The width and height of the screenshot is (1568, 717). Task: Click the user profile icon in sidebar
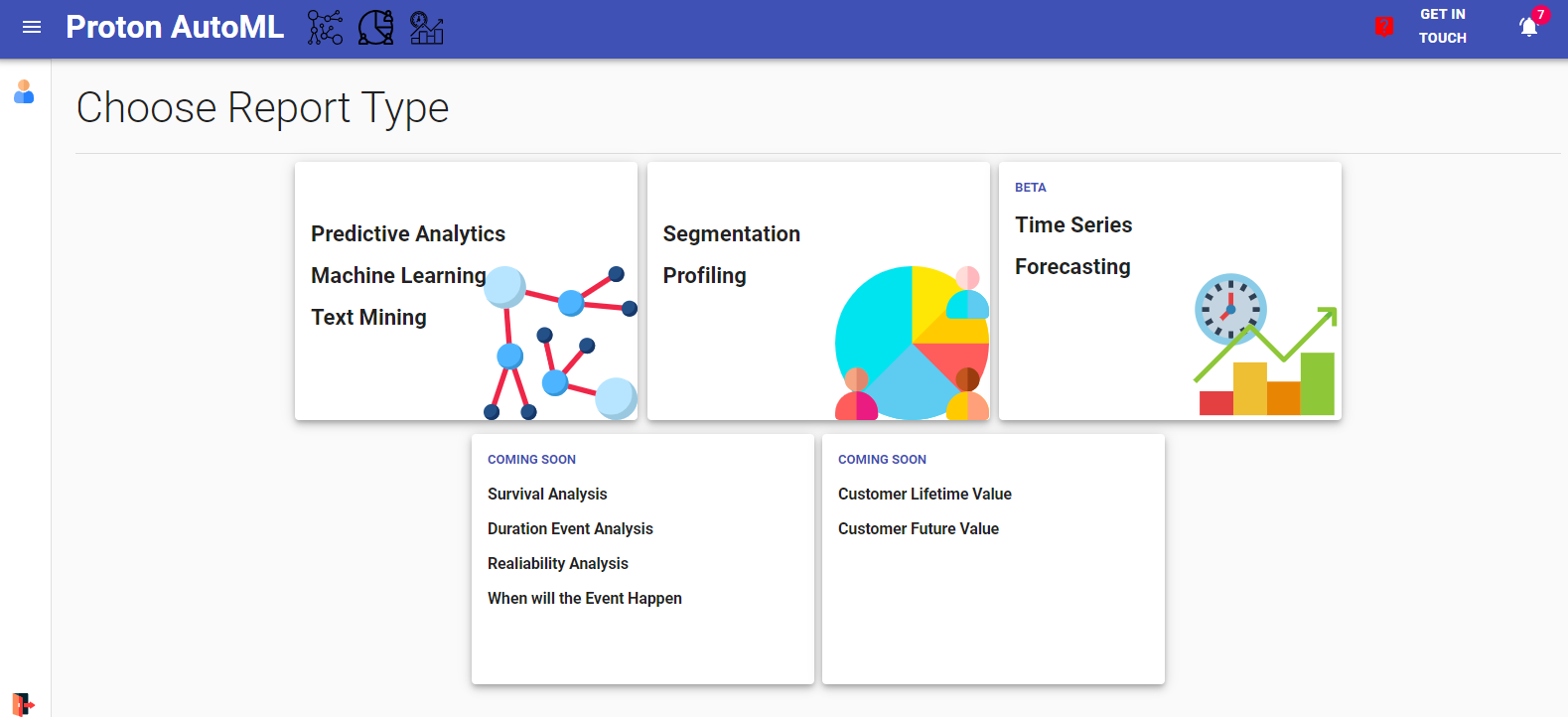[24, 92]
